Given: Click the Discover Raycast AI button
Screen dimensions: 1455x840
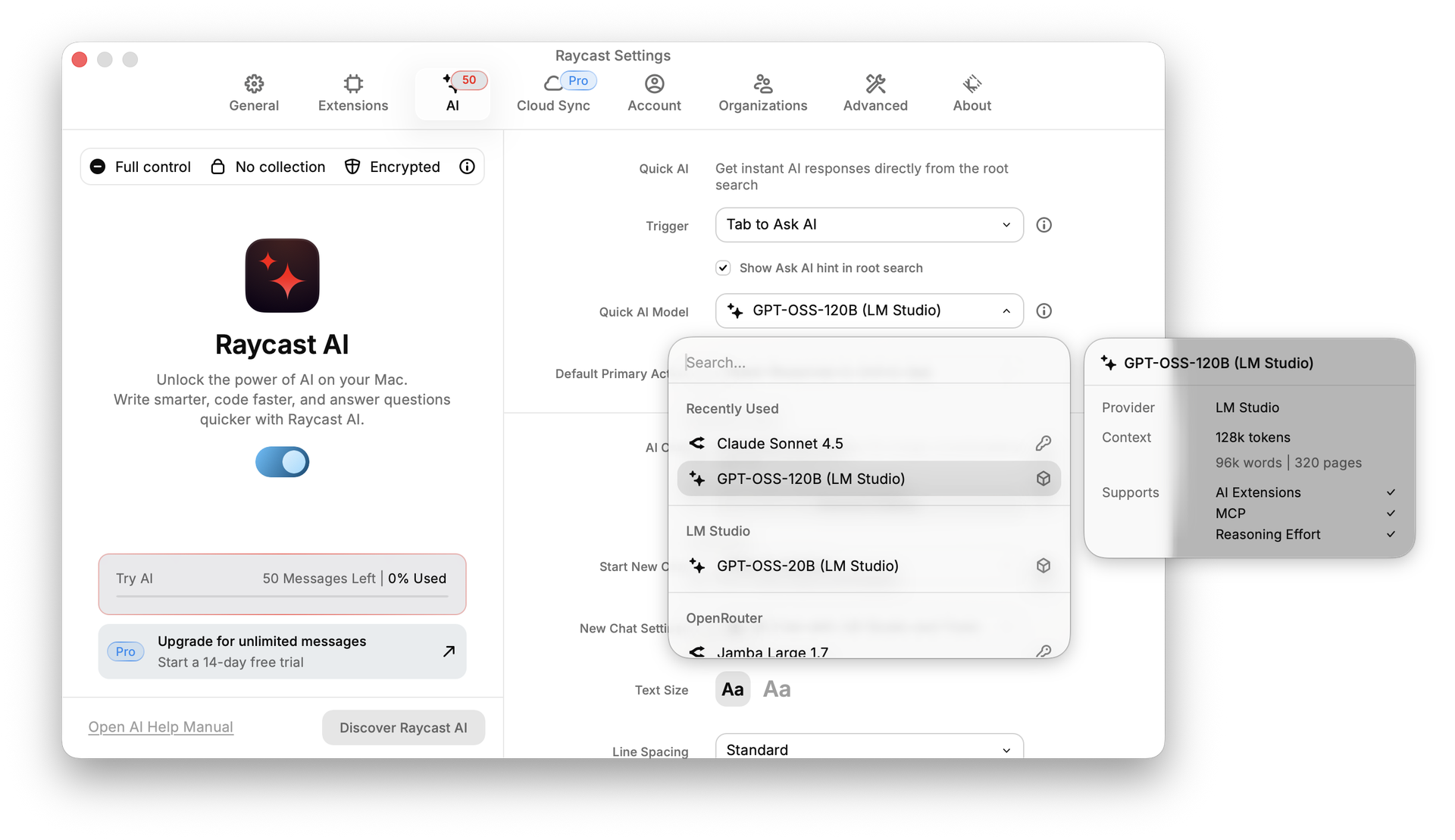Looking at the screenshot, I should click(x=403, y=727).
